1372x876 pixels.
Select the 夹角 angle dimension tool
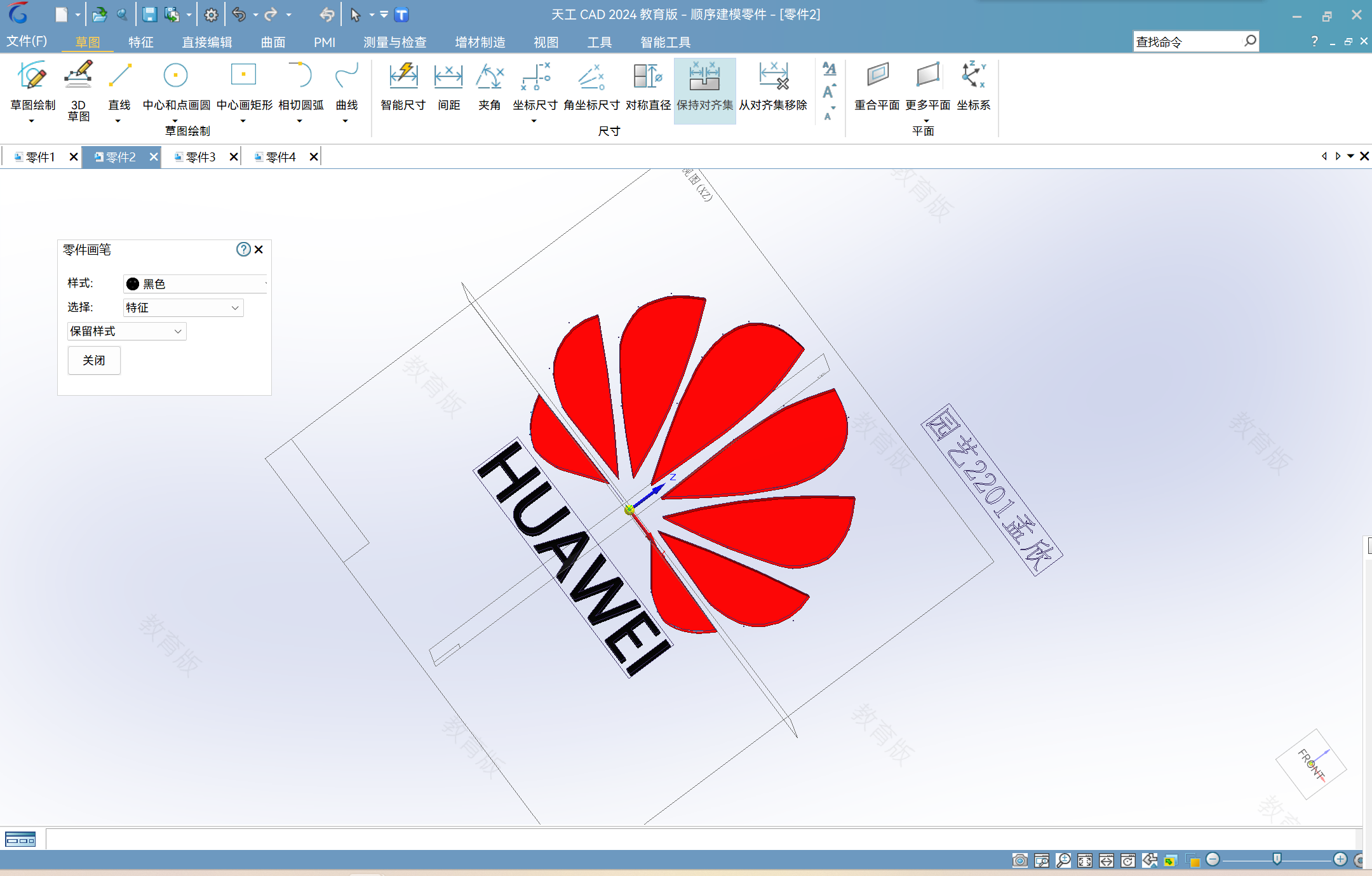coord(489,87)
